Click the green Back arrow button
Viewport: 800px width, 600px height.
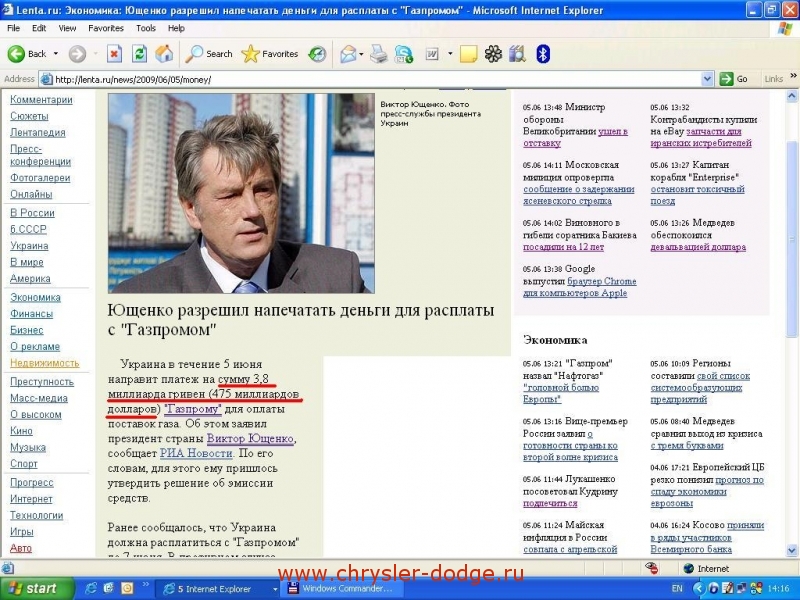[x=16, y=54]
